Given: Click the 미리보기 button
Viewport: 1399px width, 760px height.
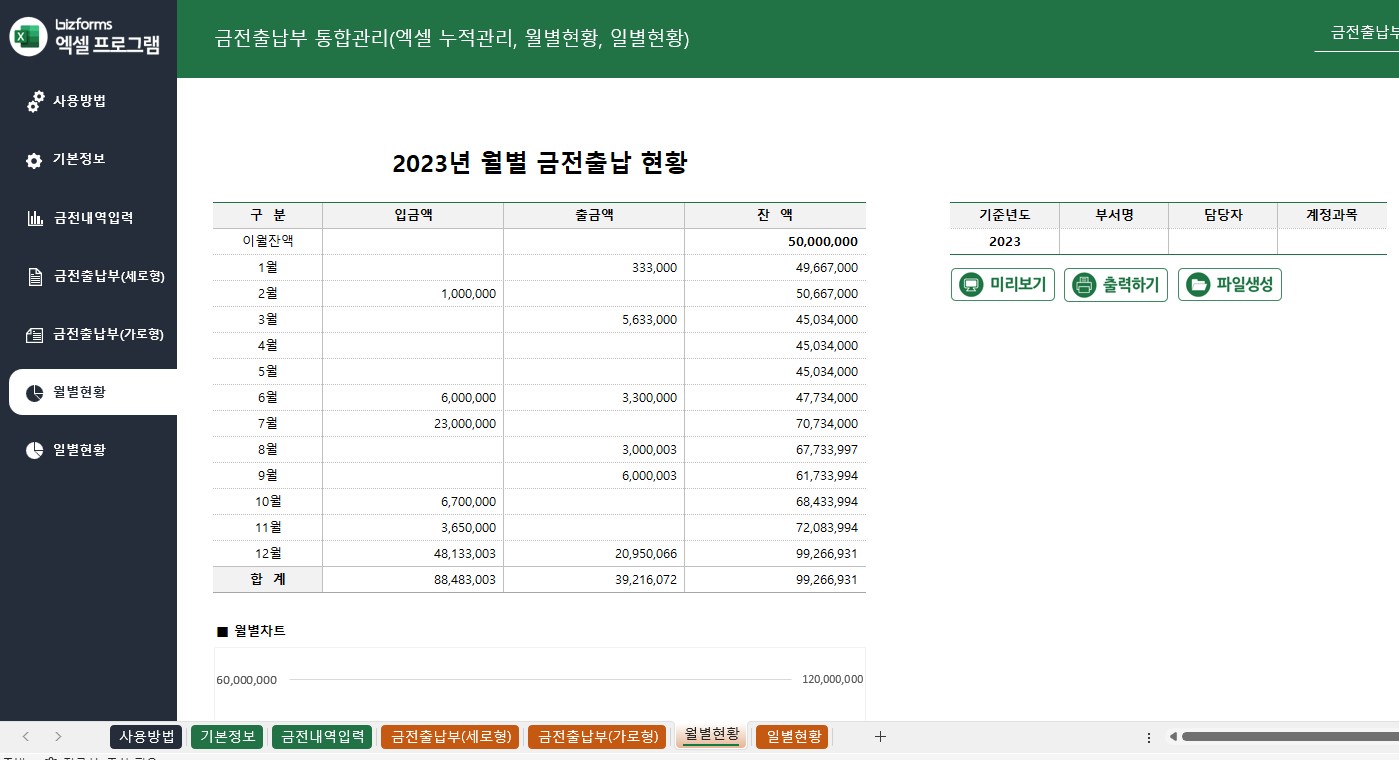Looking at the screenshot, I should tap(1003, 285).
